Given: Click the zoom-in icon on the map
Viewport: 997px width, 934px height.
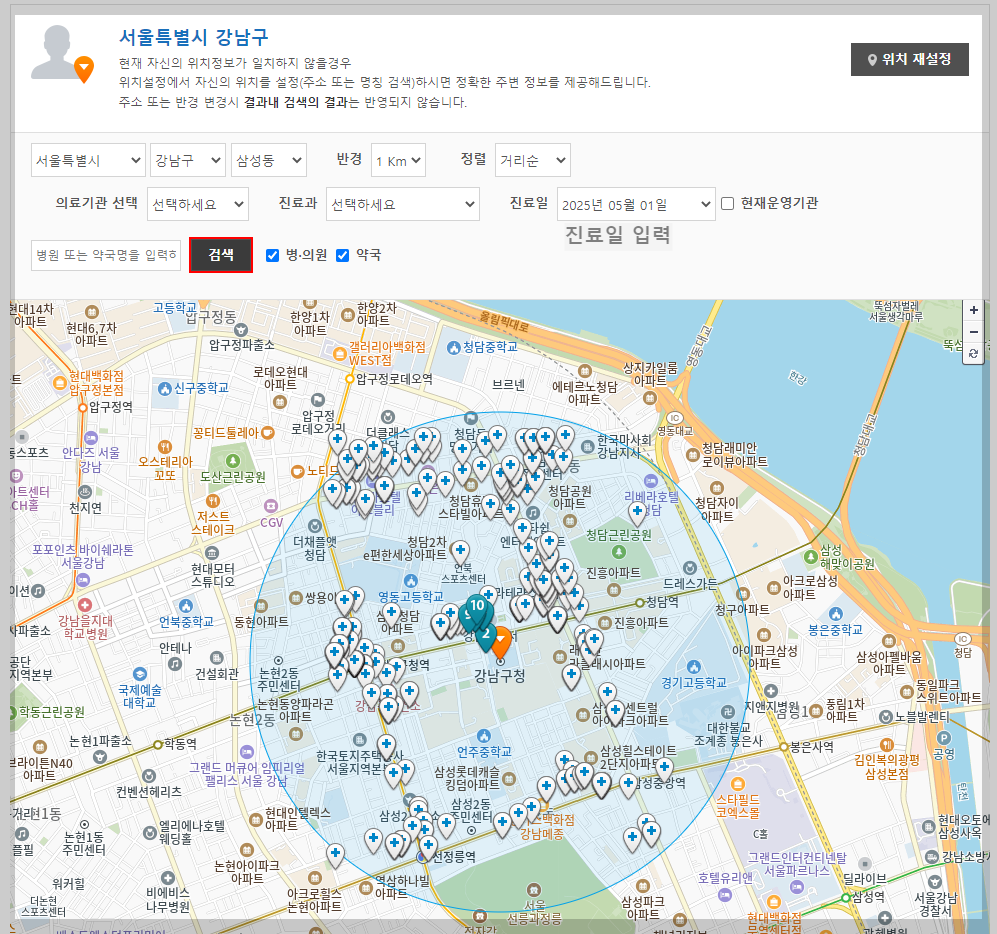Looking at the screenshot, I should point(973,311).
